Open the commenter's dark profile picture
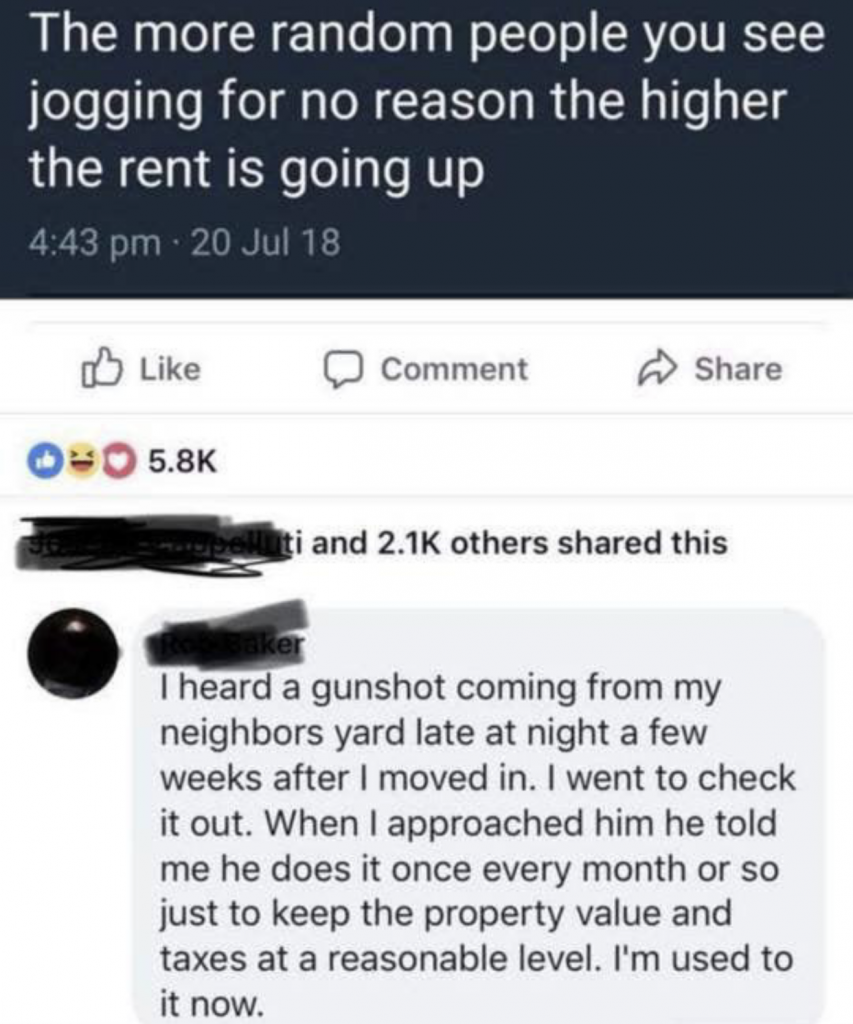 pos(72,653)
